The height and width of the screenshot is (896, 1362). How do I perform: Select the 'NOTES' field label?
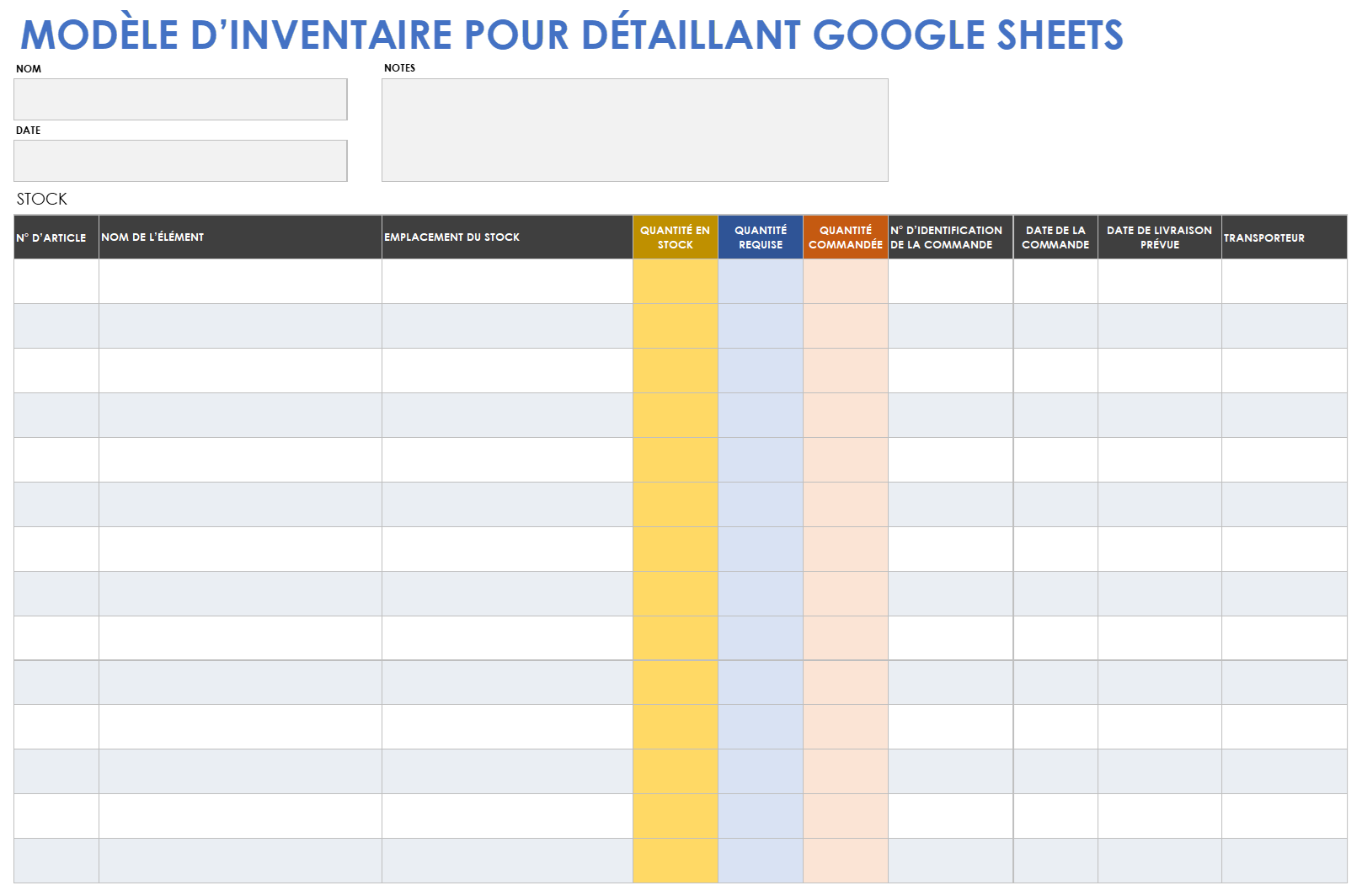(400, 68)
